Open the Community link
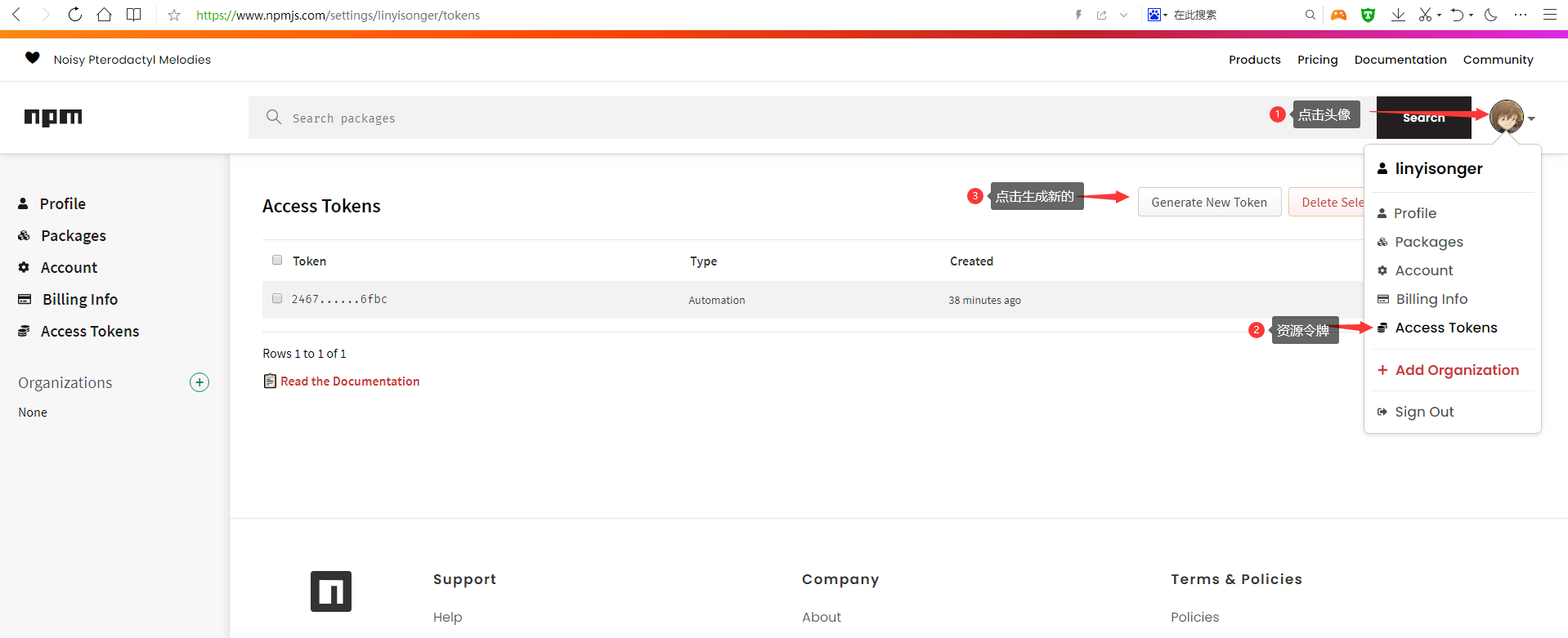This screenshot has height=638, width=1568. (1498, 60)
